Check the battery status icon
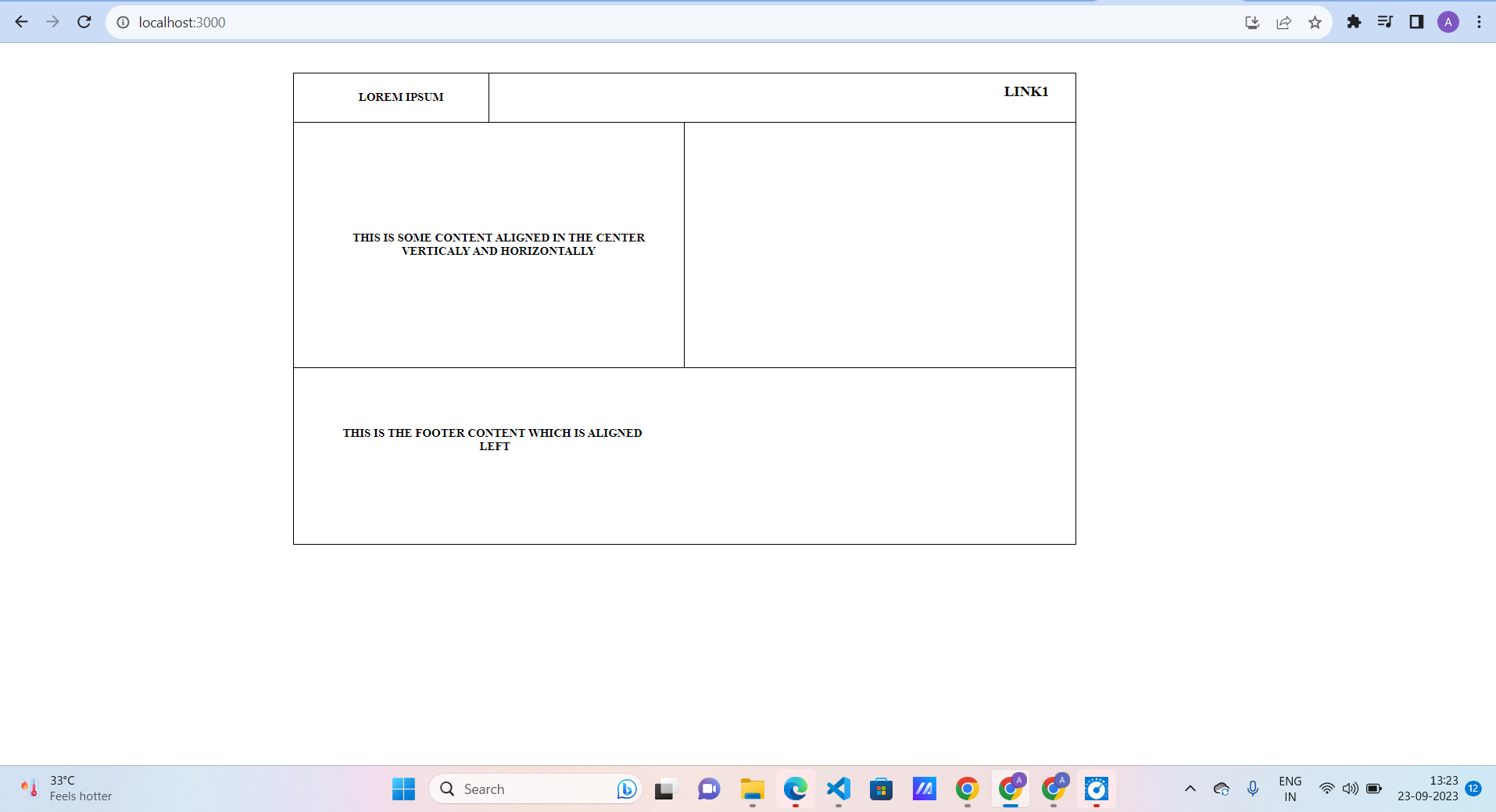1496x812 pixels. click(1374, 789)
